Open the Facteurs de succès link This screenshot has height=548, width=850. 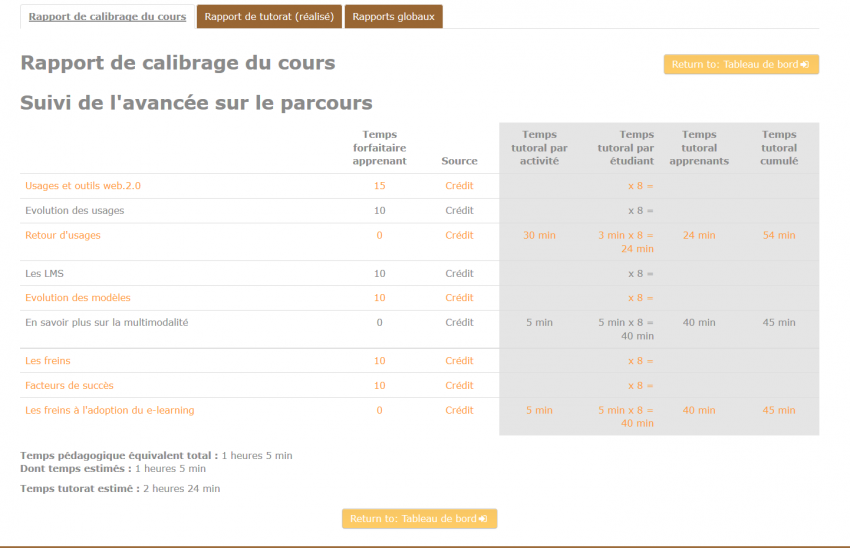69,386
